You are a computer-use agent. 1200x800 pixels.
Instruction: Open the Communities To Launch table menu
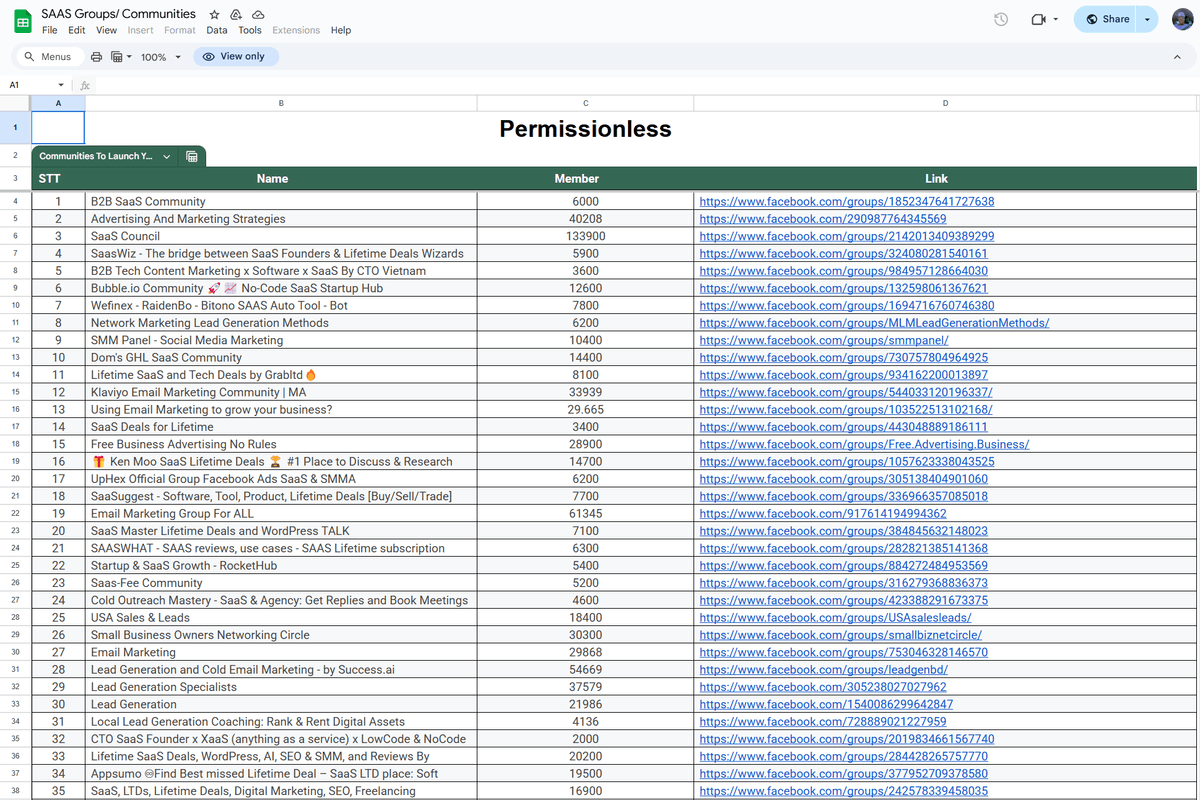click(167, 156)
